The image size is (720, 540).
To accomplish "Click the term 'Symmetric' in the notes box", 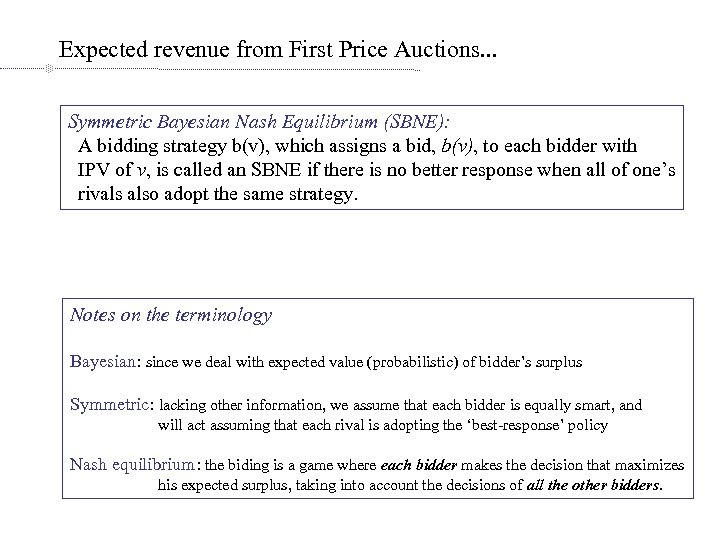I will tap(110, 405).
